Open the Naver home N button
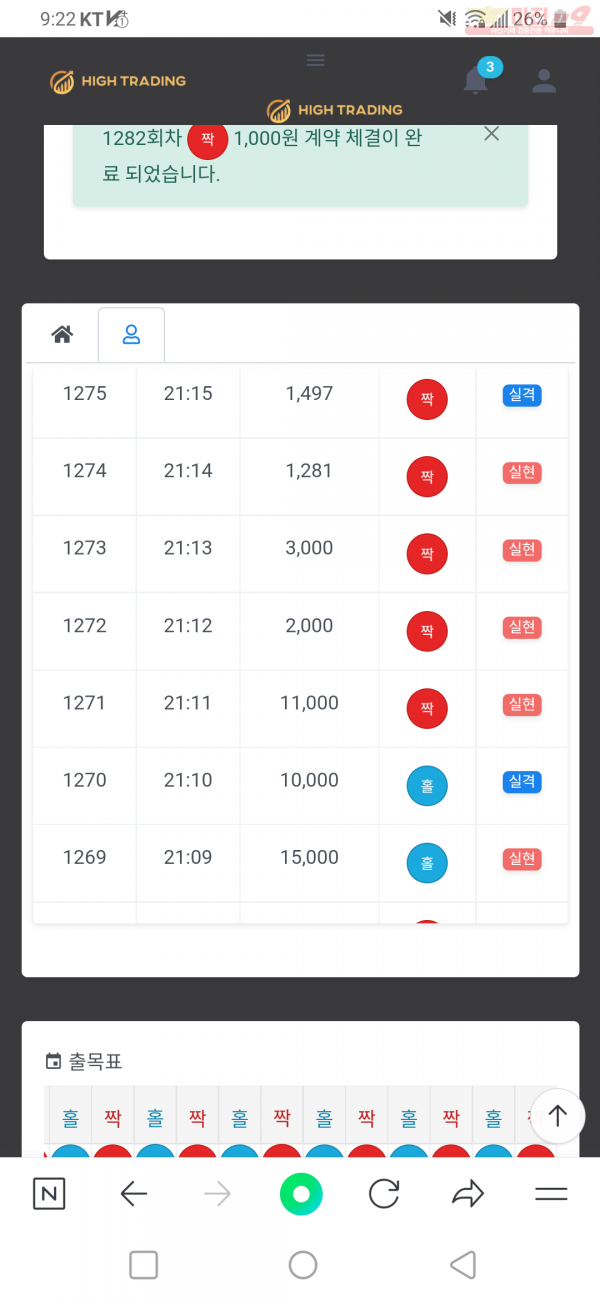This screenshot has height=1300, width=600. 49,1193
